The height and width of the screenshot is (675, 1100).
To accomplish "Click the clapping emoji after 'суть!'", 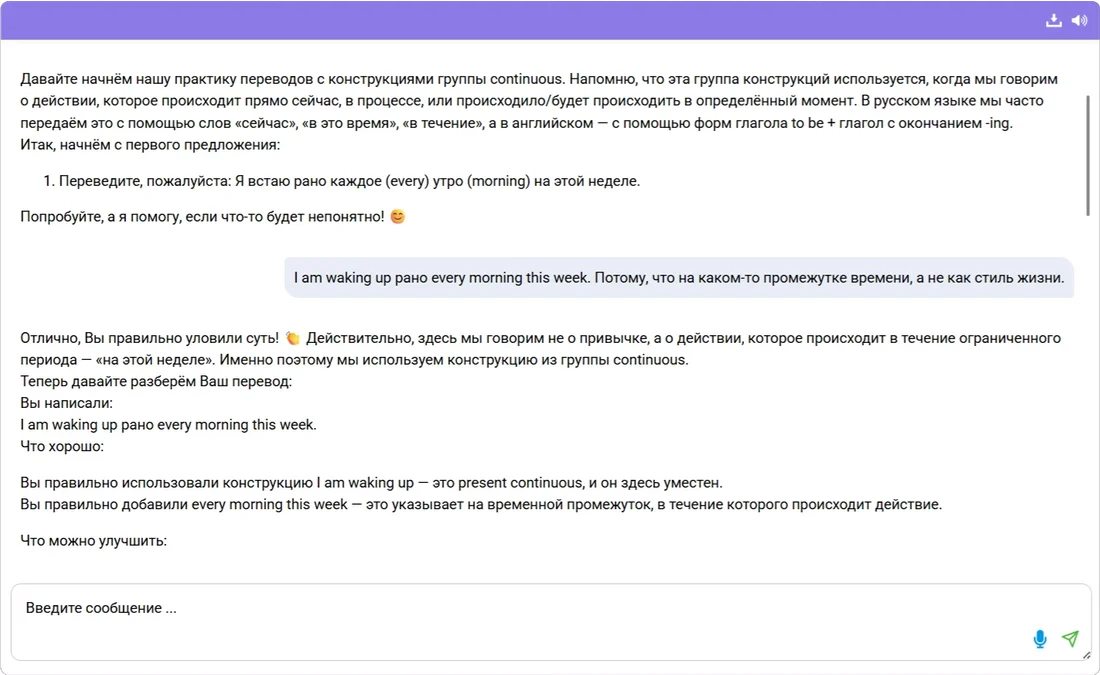I will 293,338.
